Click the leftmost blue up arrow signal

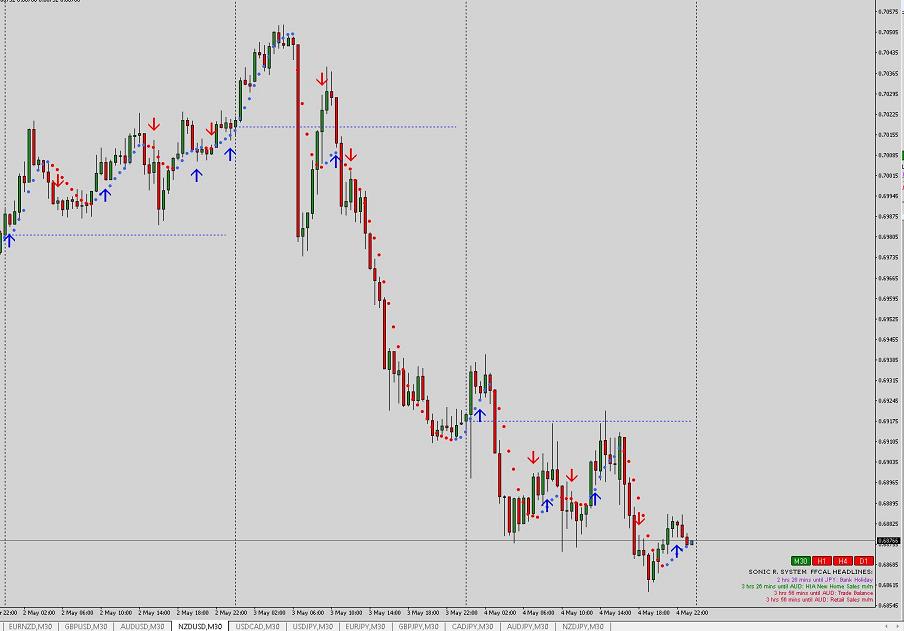click(x=10, y=239)
